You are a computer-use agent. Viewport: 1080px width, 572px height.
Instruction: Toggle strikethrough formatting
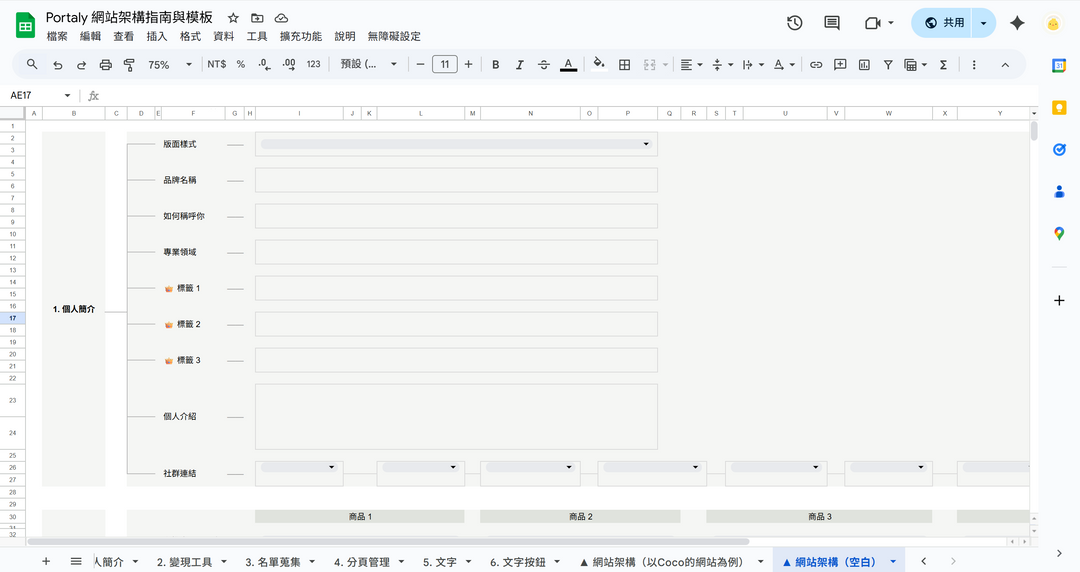click(x=544, y=65)
